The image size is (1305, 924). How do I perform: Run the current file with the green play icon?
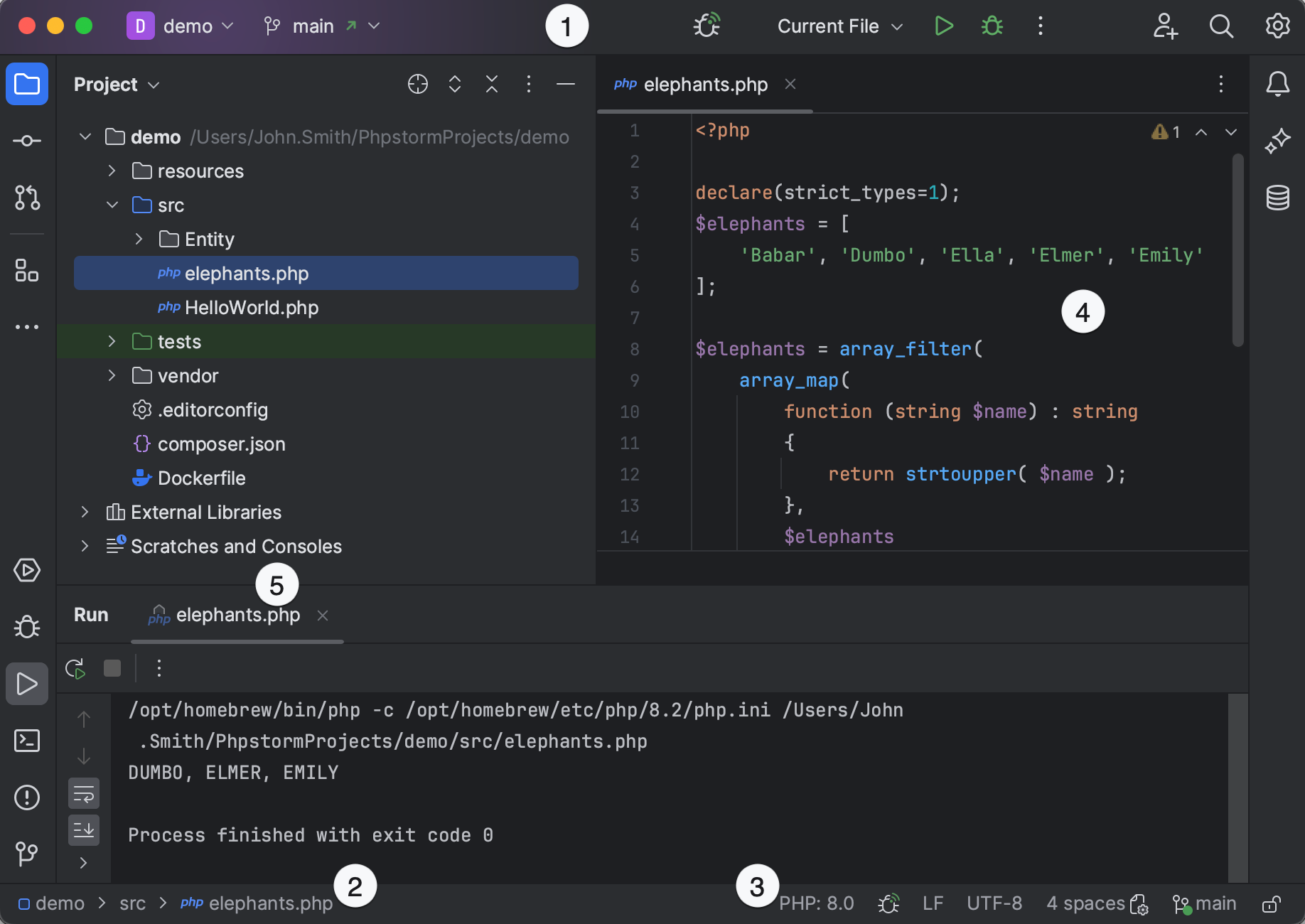coord(944,26)
